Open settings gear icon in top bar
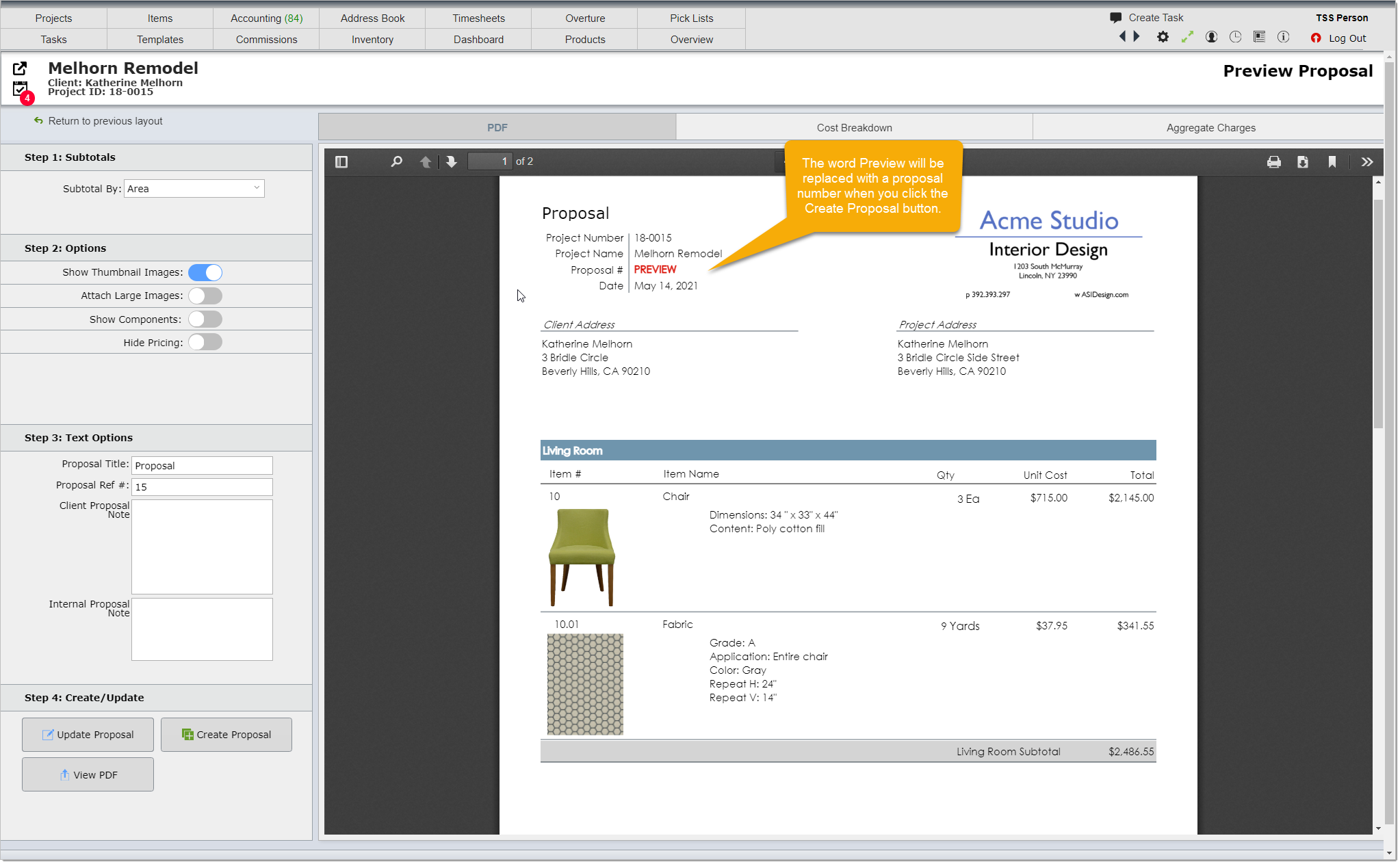 pos(1163,37)
